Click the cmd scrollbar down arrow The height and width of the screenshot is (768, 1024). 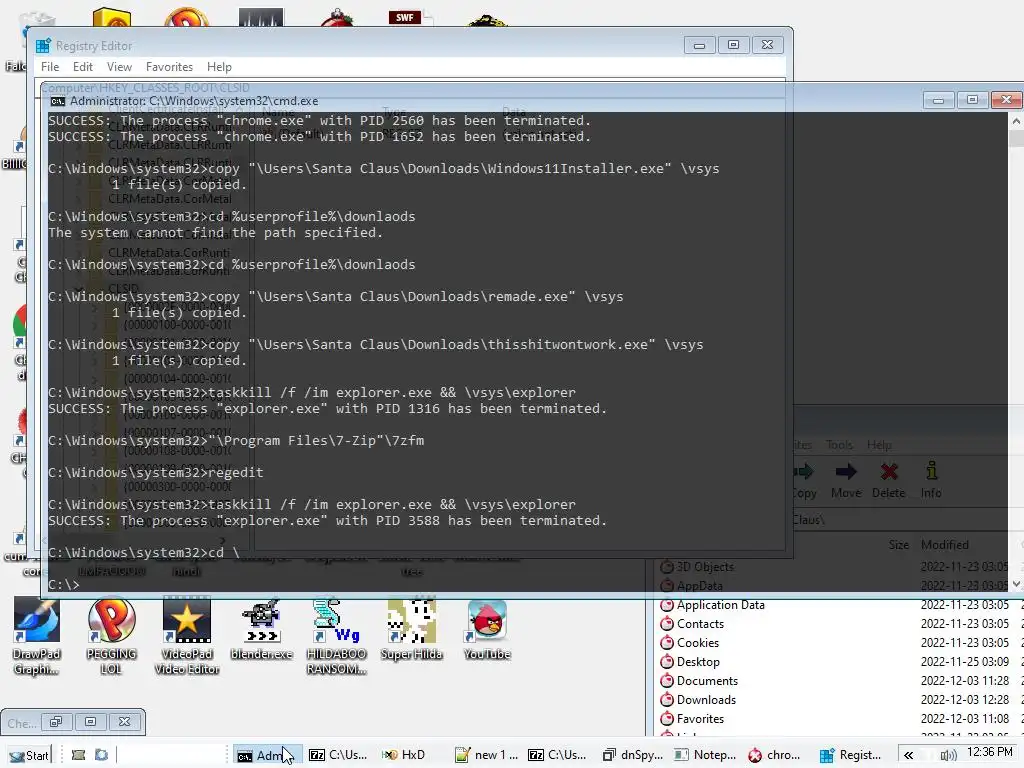point(1016,584)
